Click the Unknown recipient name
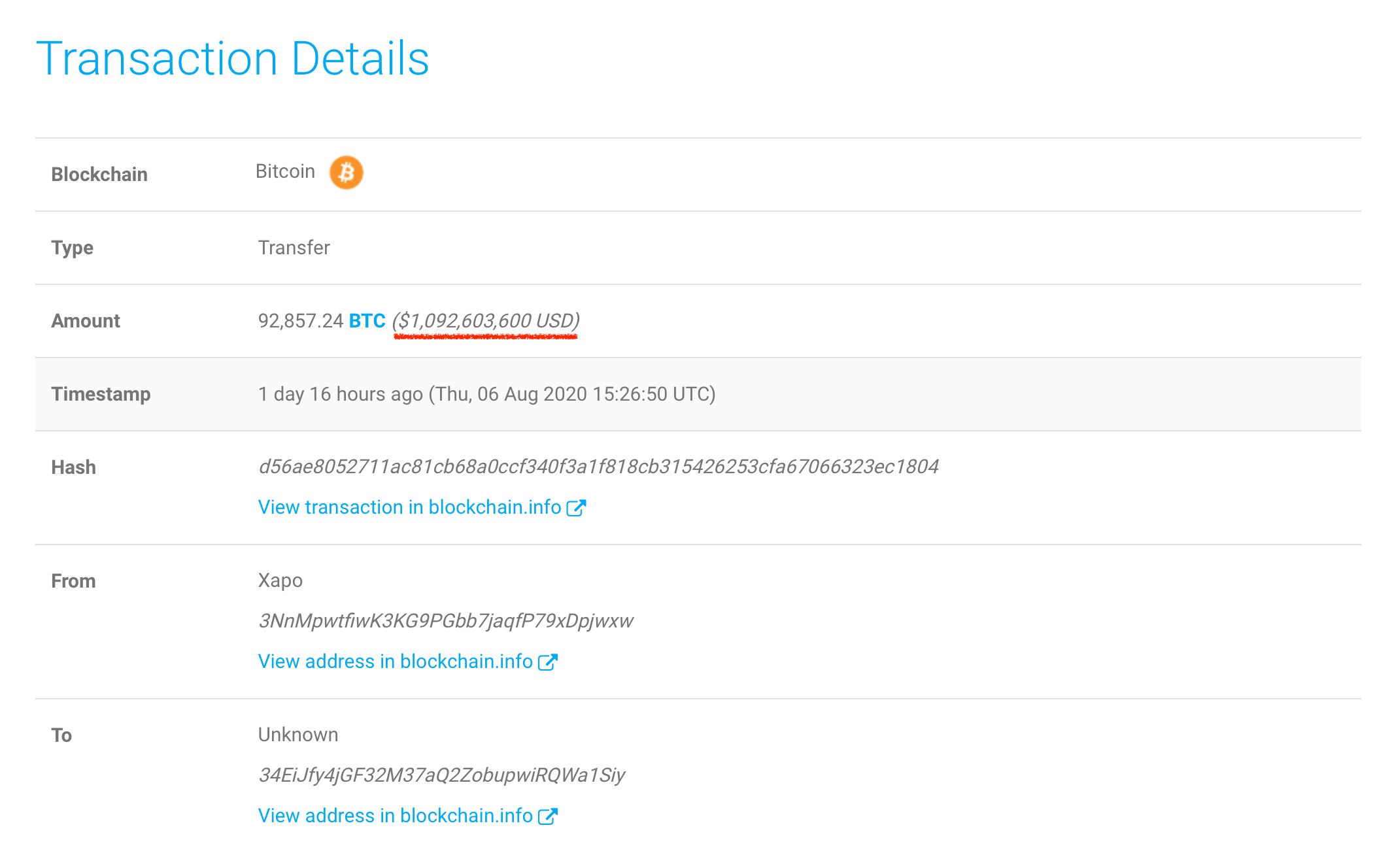Viewport: 1390px width, 868px height. coord(298,735)
